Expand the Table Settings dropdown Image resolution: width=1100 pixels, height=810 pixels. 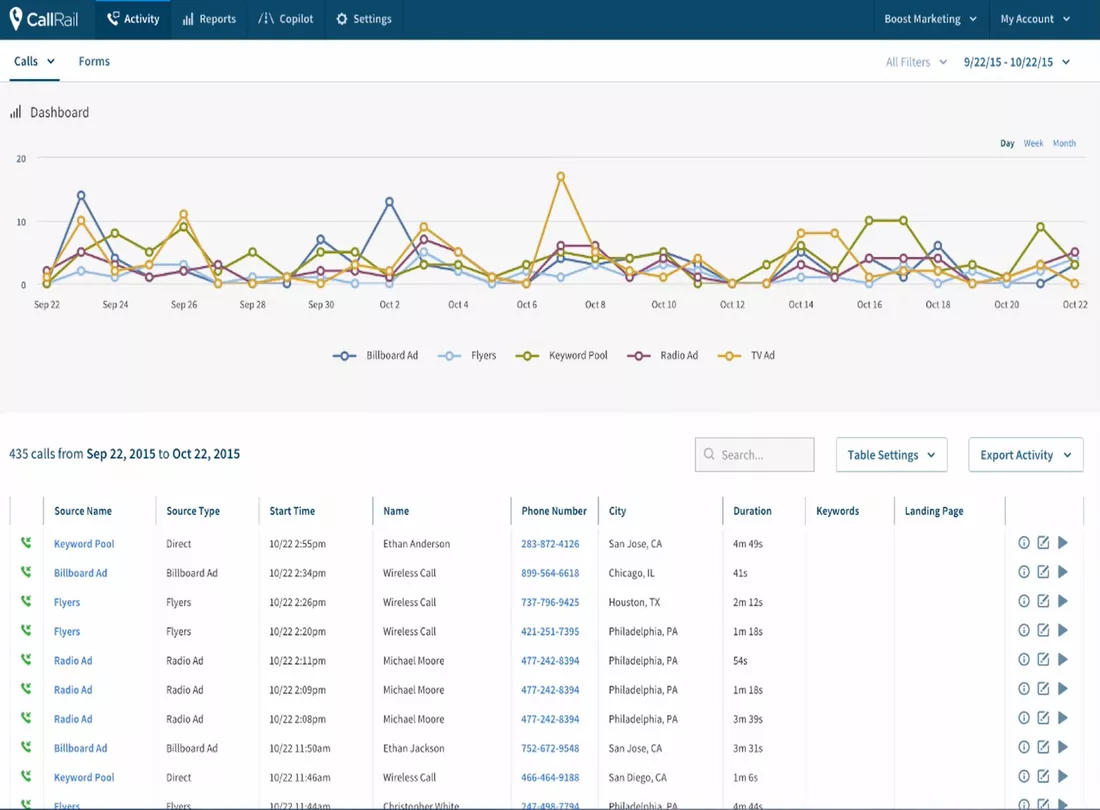(x=891, y=455)
